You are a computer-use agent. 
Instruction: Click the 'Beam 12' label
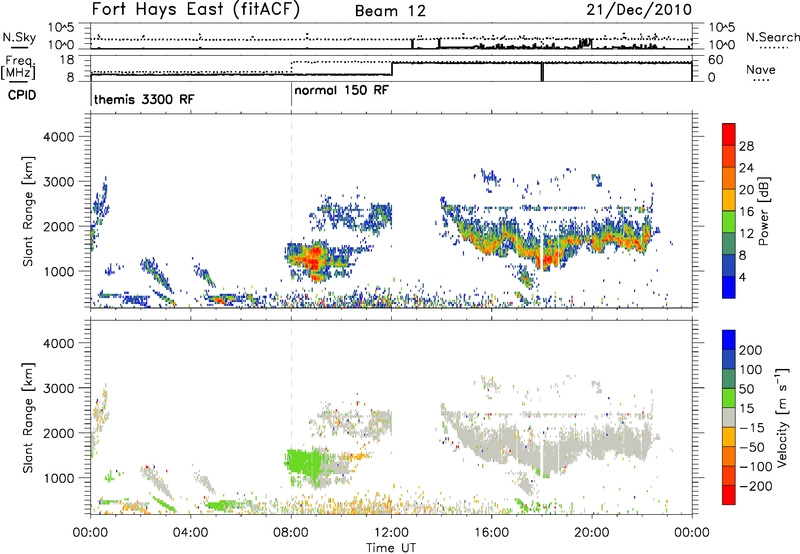(x=390, y=11)
